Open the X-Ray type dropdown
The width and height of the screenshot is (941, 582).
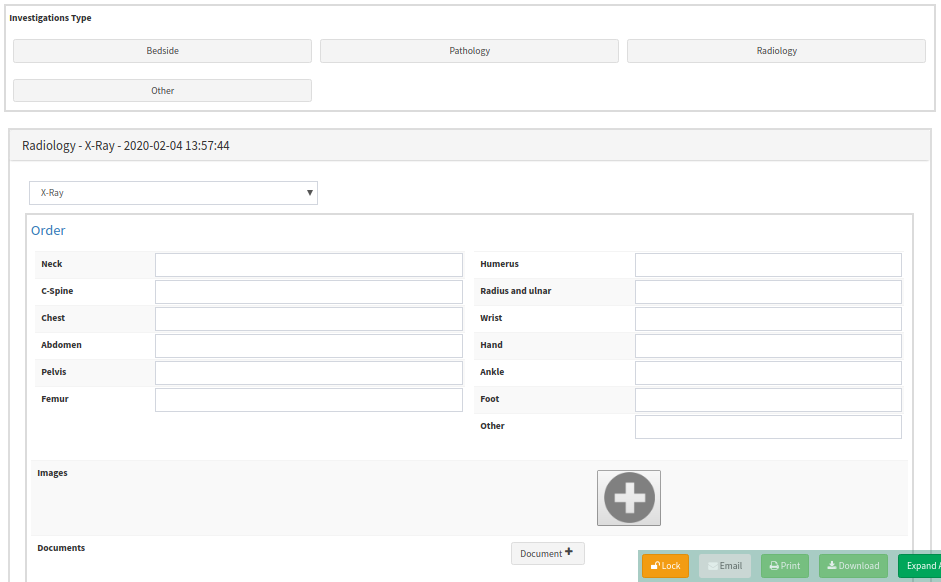[173, 193]
